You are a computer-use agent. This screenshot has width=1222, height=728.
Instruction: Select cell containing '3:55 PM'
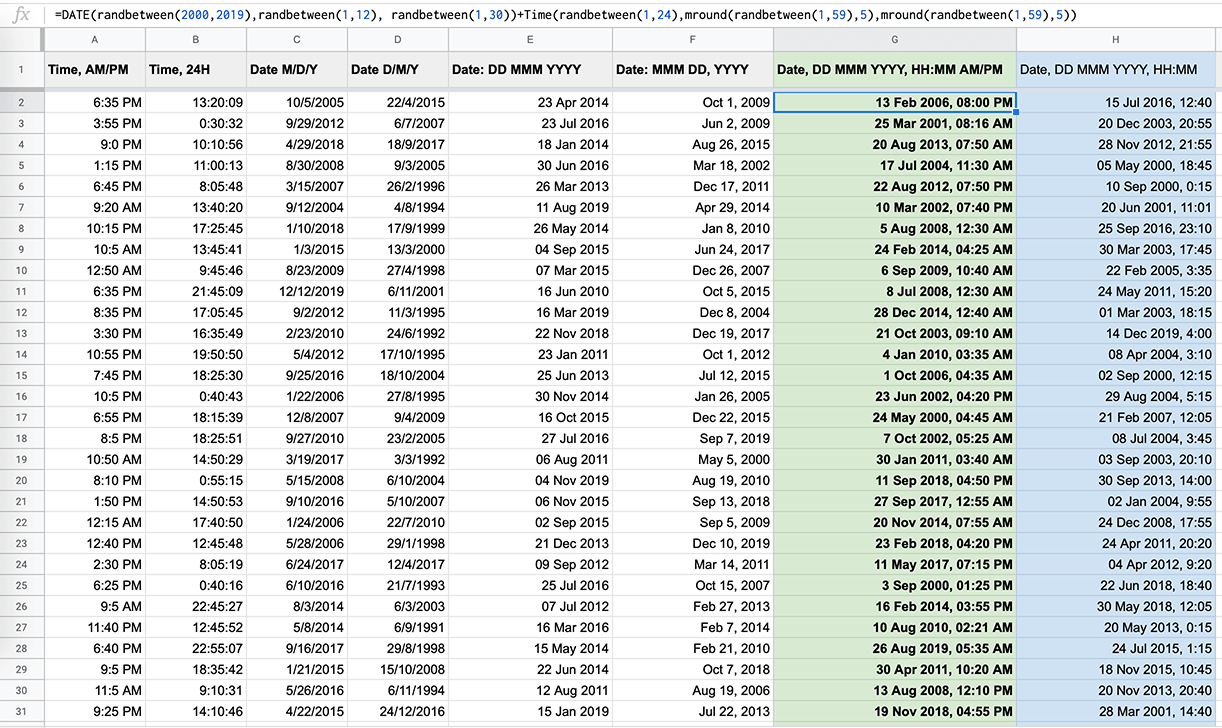pyautogui.click(x=95, y=123)
